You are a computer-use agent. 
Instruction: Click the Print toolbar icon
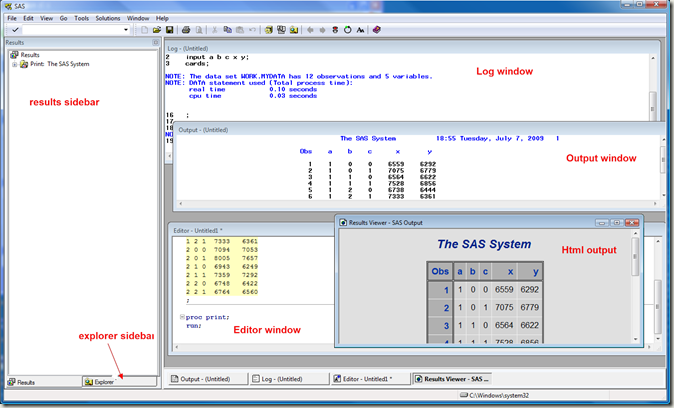pyautogui.click(x=186, y=30)
